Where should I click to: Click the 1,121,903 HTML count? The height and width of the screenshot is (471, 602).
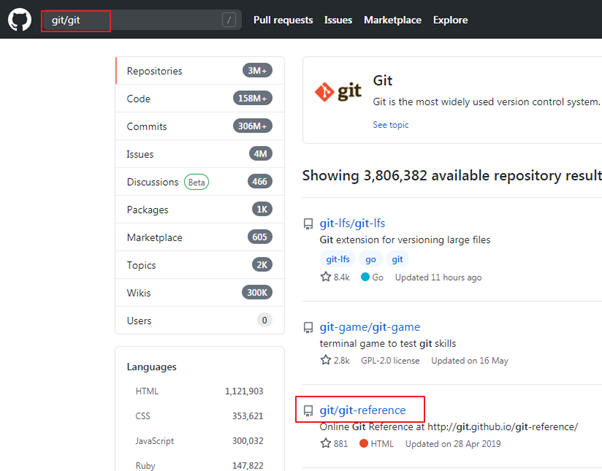click(x=244, y=391)
